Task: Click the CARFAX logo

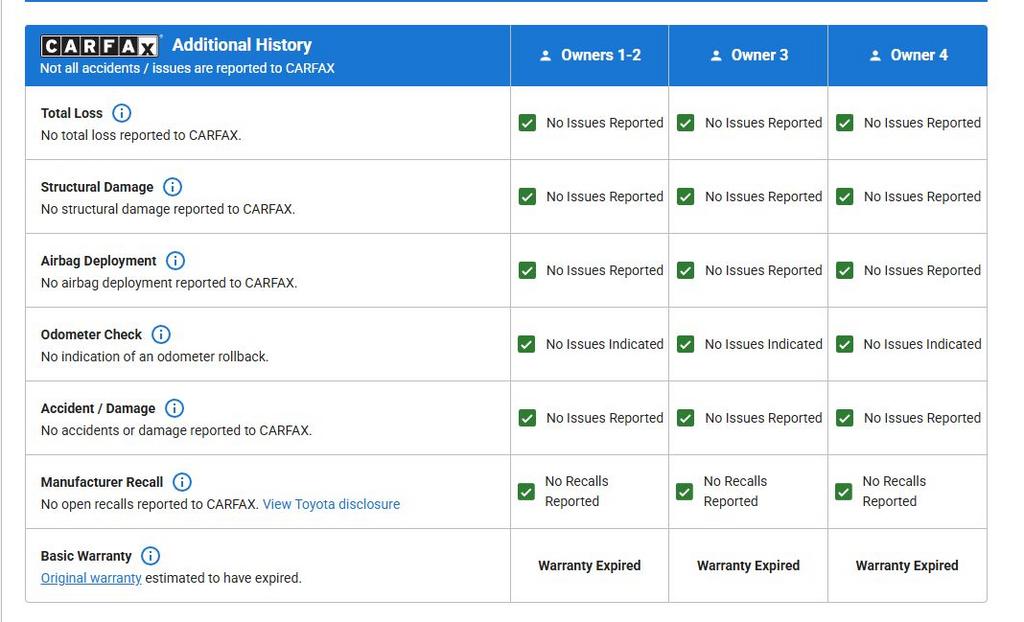Action: [x=99, y=46]
